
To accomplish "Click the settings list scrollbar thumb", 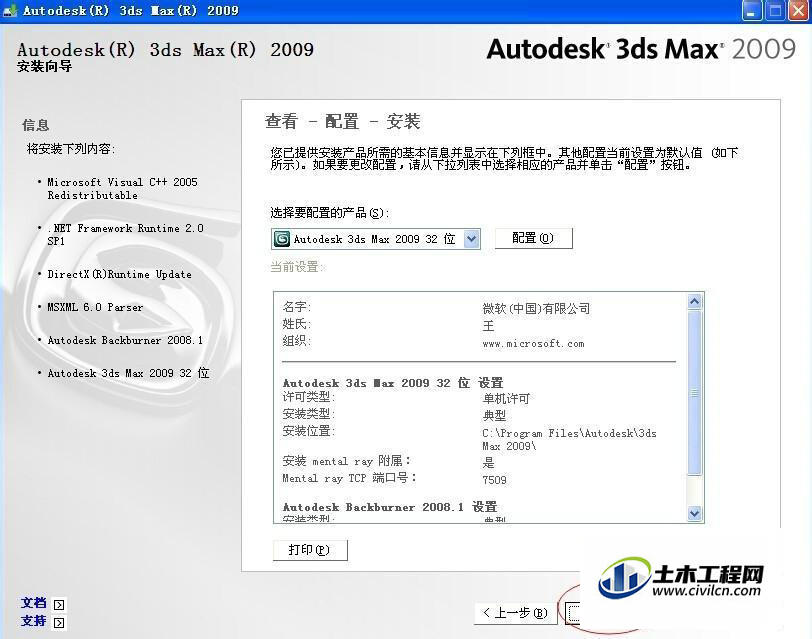I will coord(694,393).
